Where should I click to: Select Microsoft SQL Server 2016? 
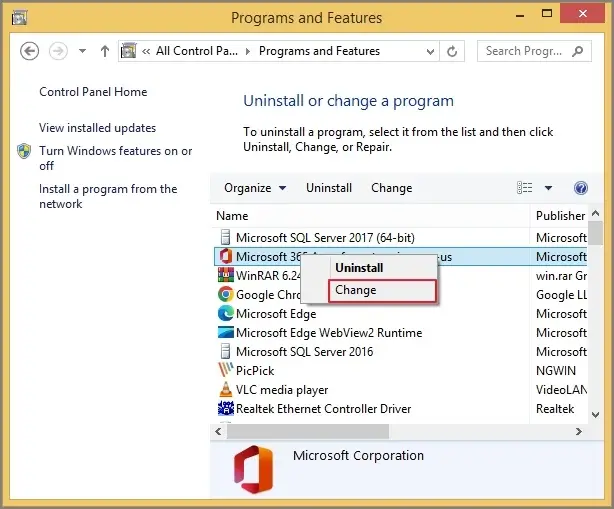(x=304, y=352)
